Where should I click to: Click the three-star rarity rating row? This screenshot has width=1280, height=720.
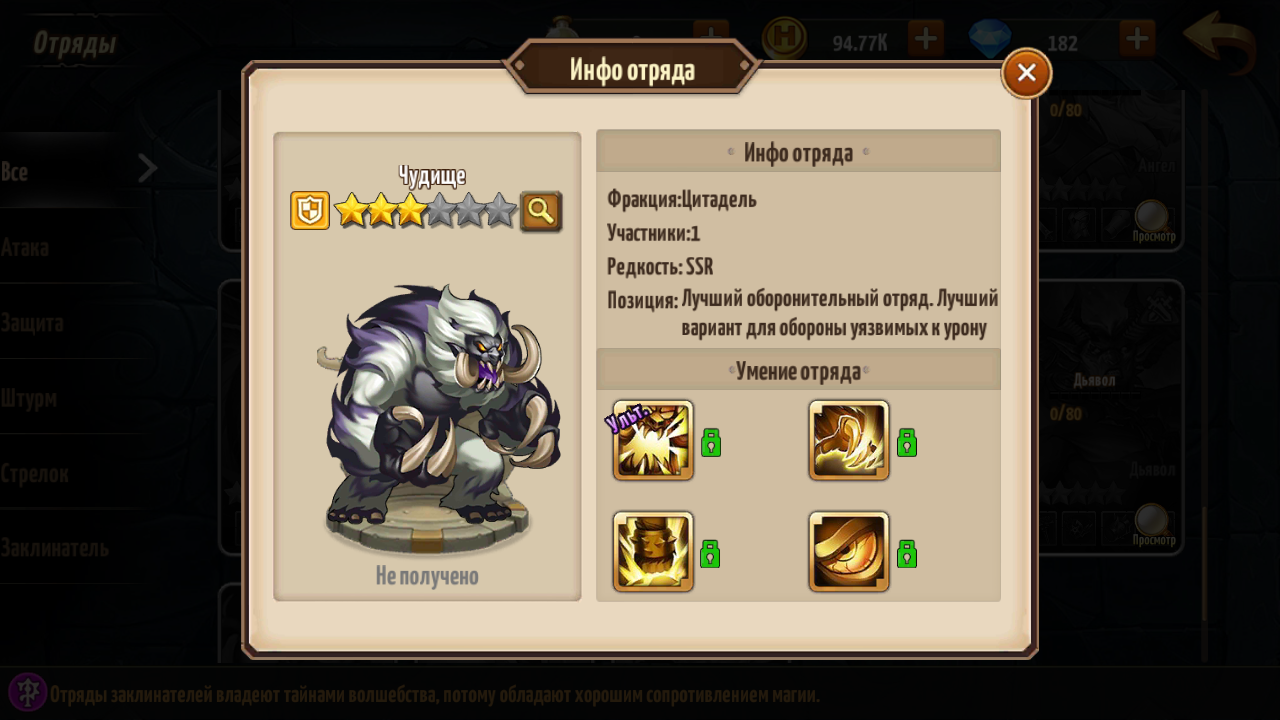(425, 211)
